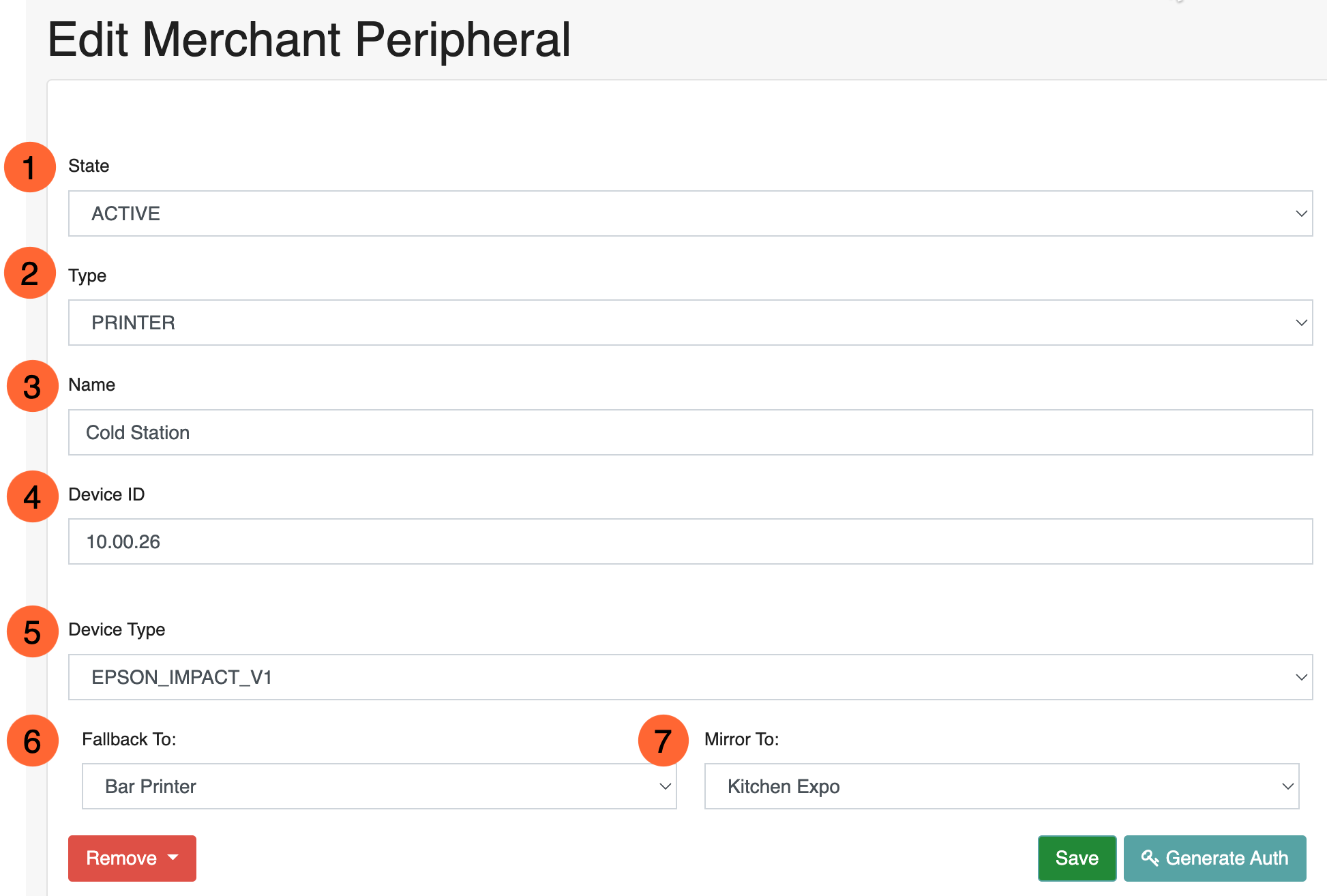Click the orange number 1 marker
The height and width of the screenshot is (896, 1327).
29,167
